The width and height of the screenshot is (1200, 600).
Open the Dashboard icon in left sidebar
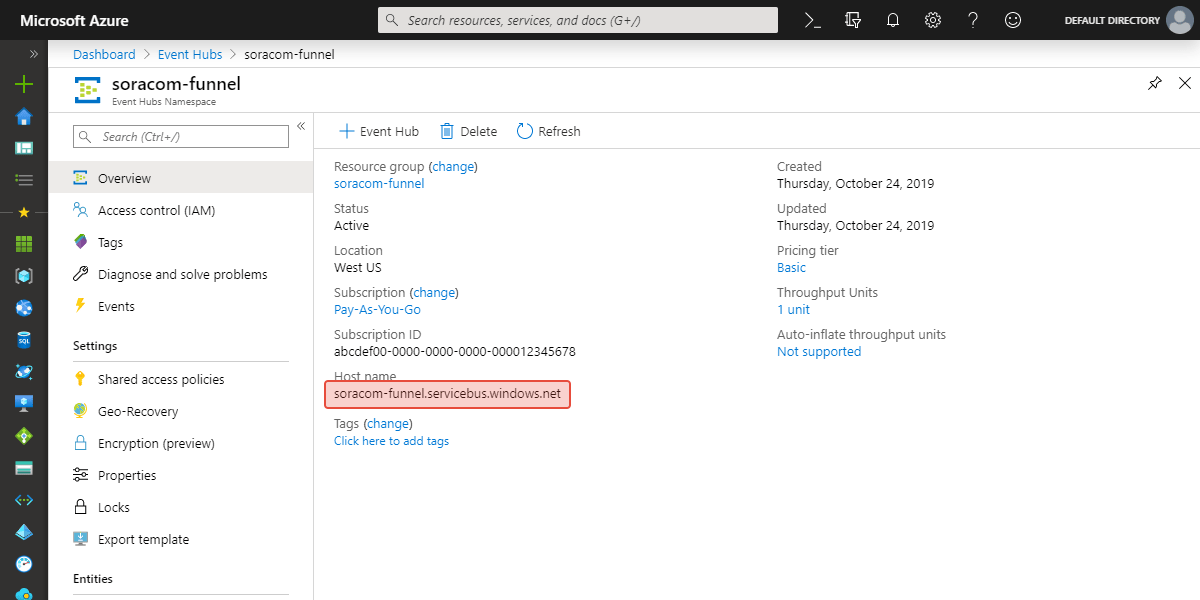[23, 148]
